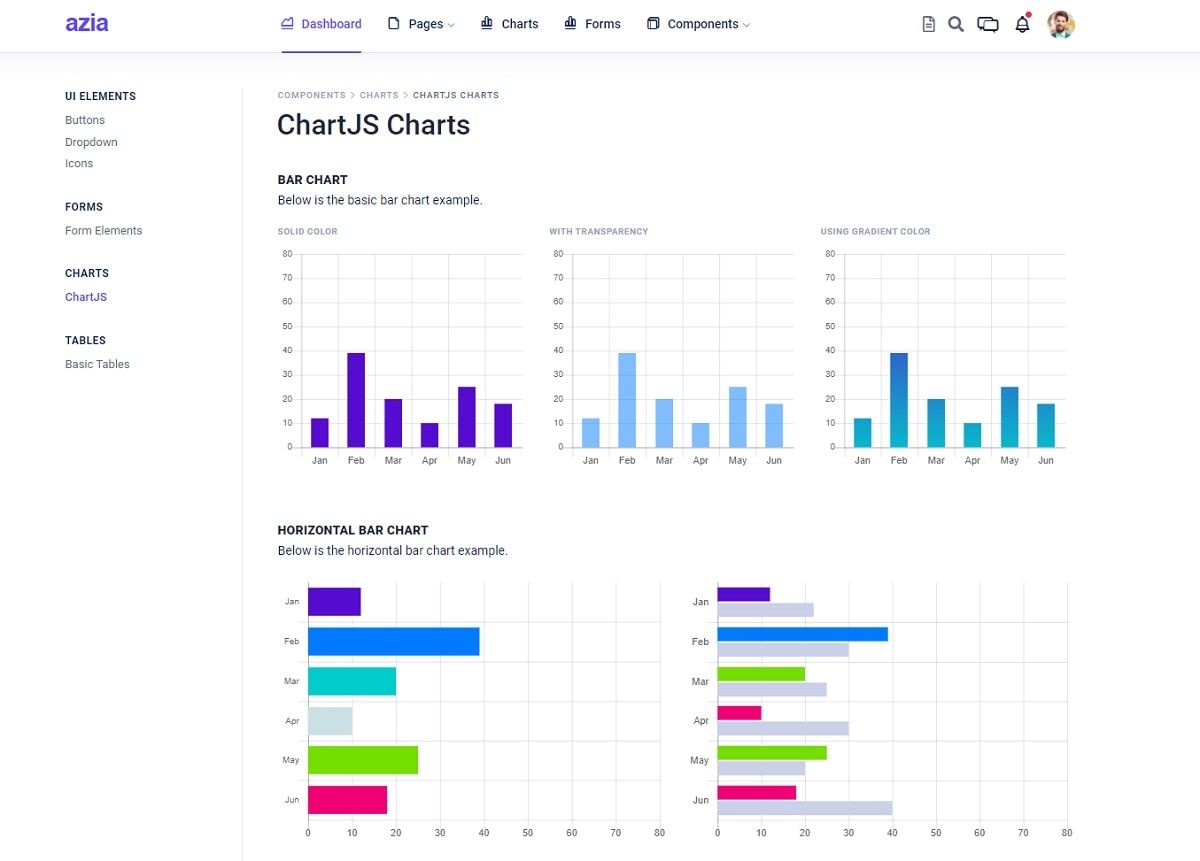Click the Feb bar in solid color chart

356,400
